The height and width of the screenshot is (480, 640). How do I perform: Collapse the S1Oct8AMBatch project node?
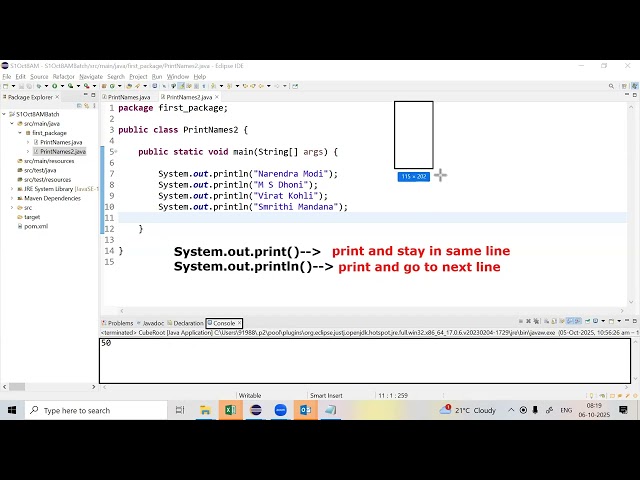(4, 114)
